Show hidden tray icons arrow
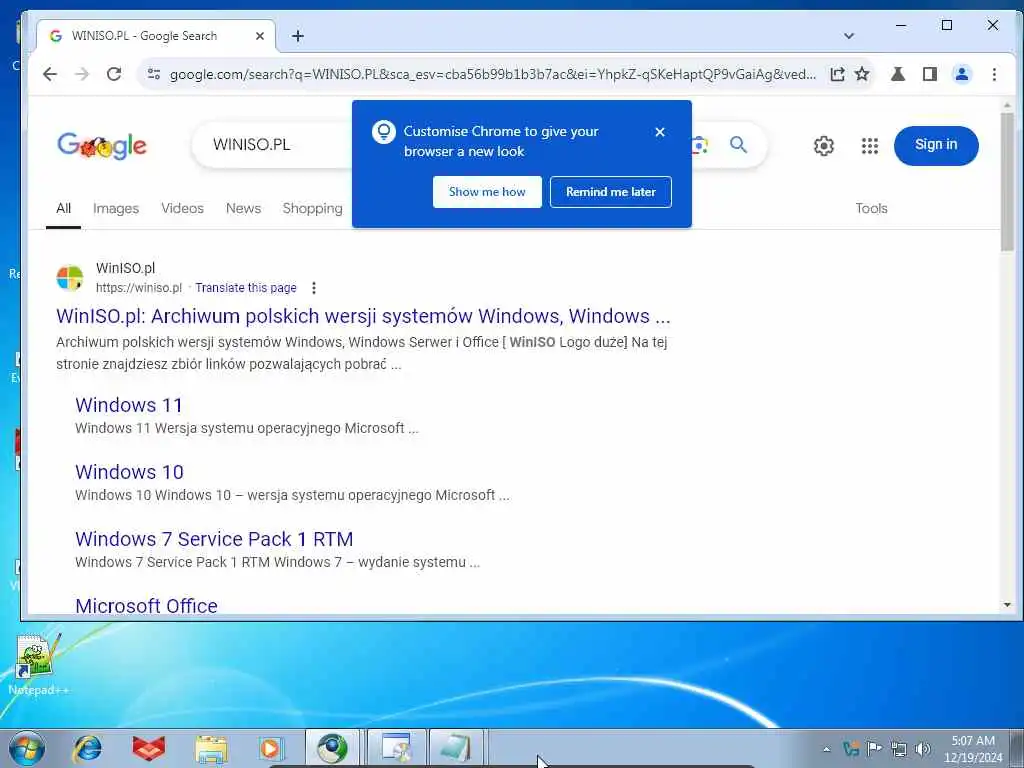 [826, 749]
